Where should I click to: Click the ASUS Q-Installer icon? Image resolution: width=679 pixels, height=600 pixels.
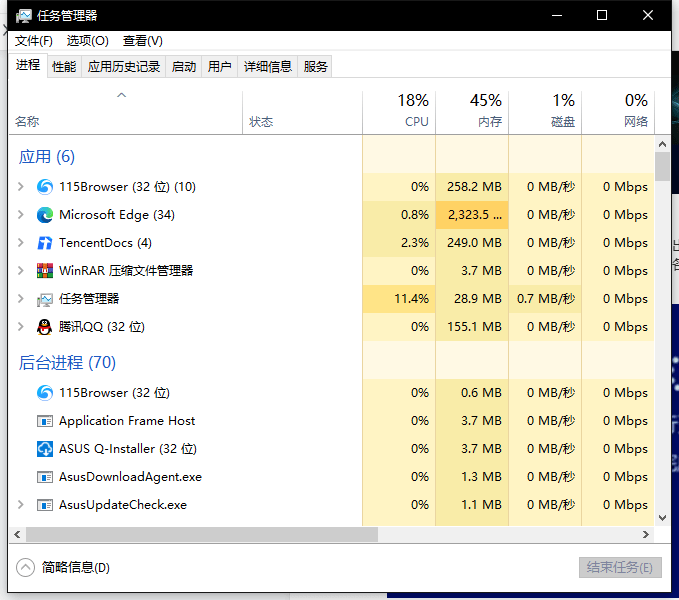[x=45, y=449]
